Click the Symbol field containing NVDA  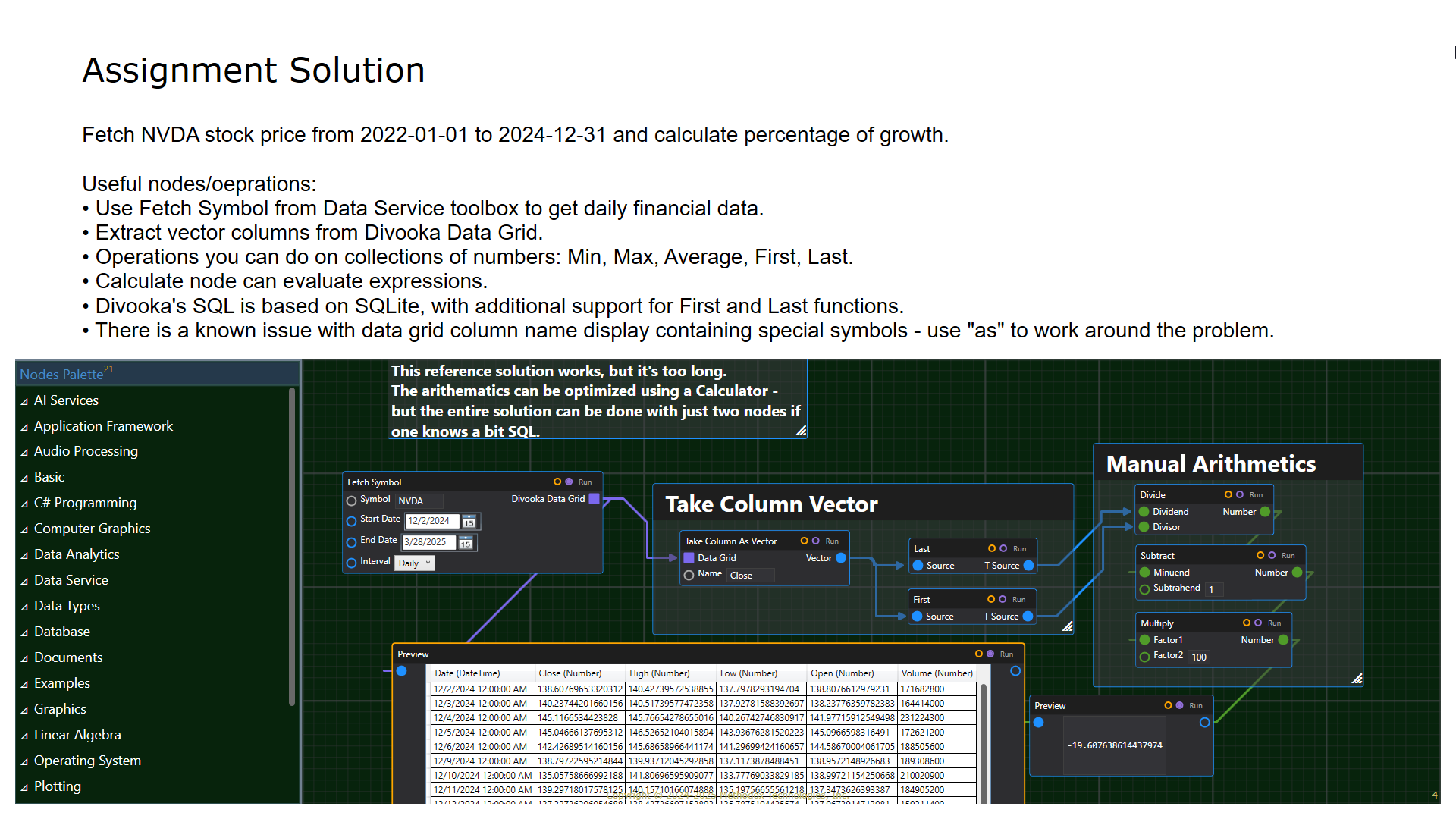(x=419, y=501)
